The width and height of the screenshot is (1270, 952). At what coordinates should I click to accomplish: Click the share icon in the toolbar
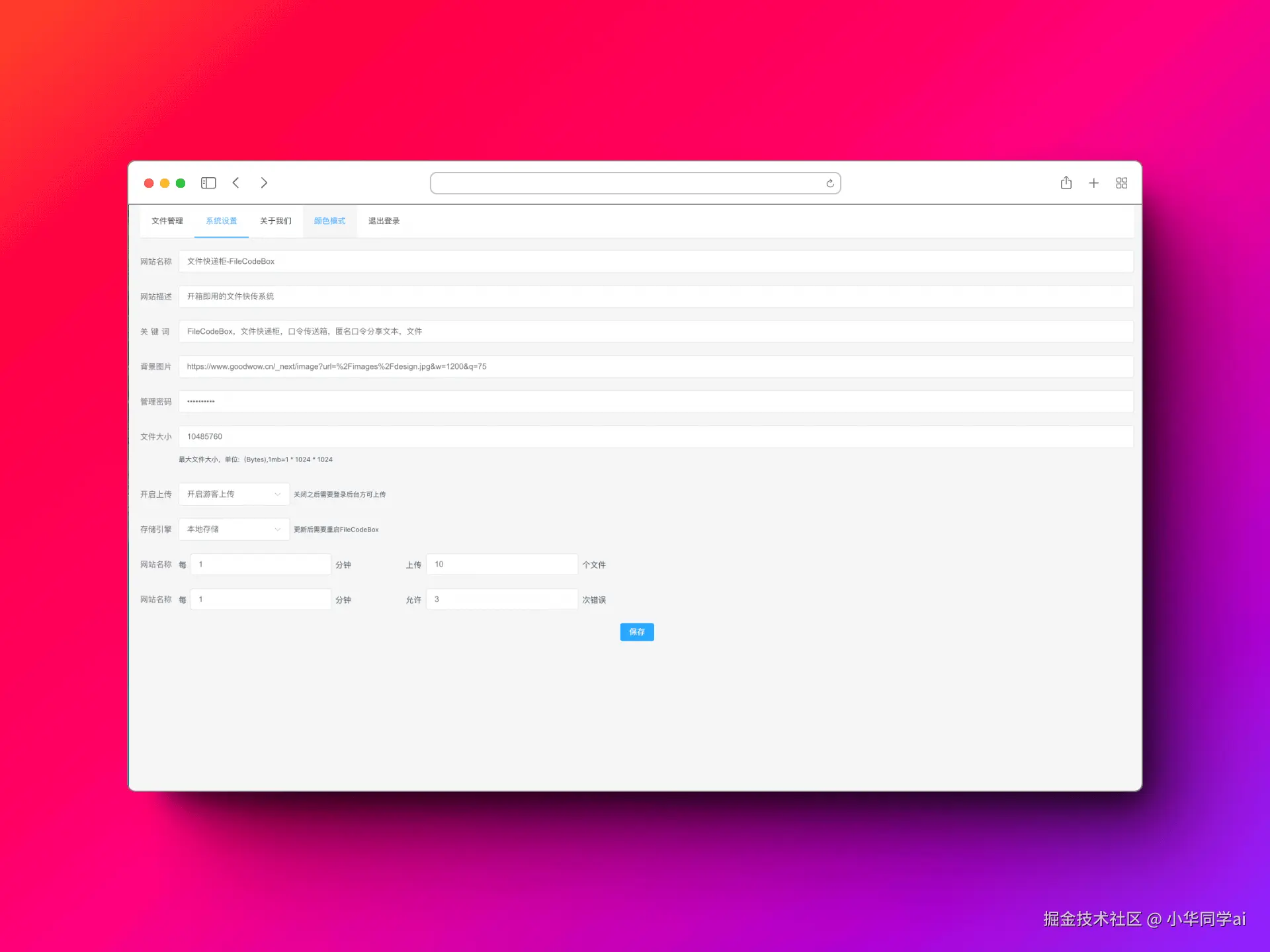[1066, 183]
